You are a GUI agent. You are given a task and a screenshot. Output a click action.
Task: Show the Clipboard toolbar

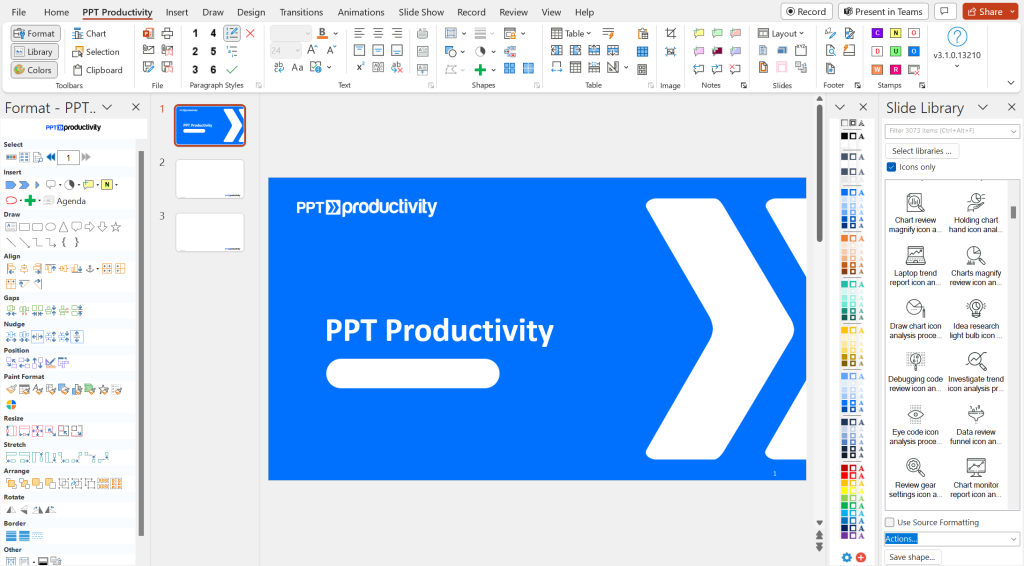tap(97, 70)
